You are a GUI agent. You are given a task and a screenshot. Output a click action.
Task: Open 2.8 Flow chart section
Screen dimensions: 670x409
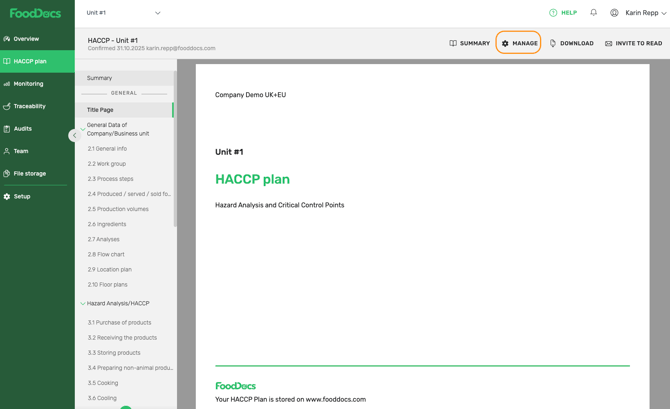pos(106,254)
